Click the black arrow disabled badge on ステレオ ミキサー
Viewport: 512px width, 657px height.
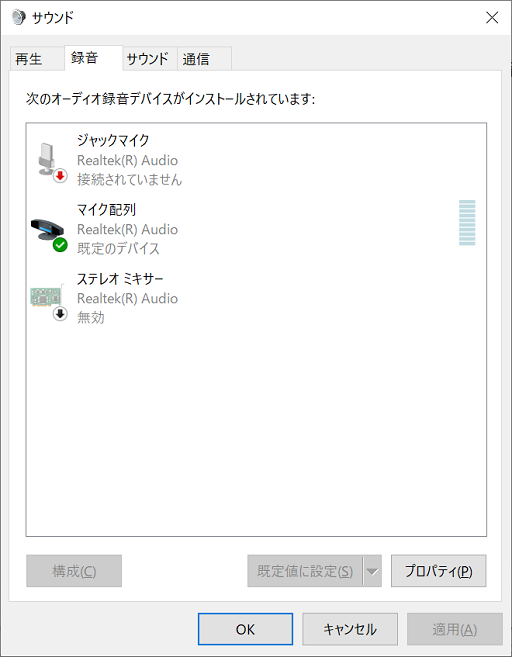60,314
